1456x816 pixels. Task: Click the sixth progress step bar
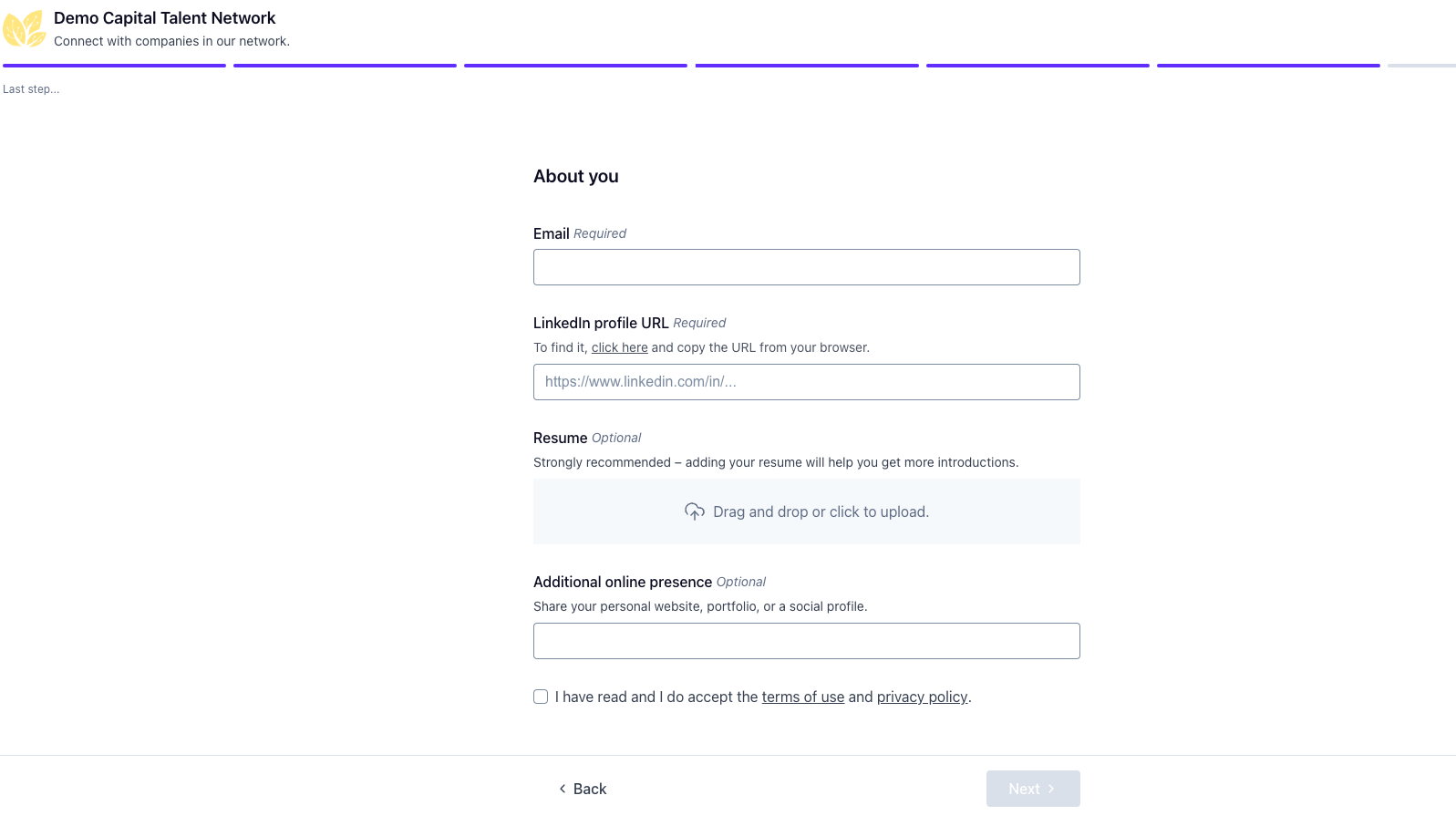coord(1268,66)
